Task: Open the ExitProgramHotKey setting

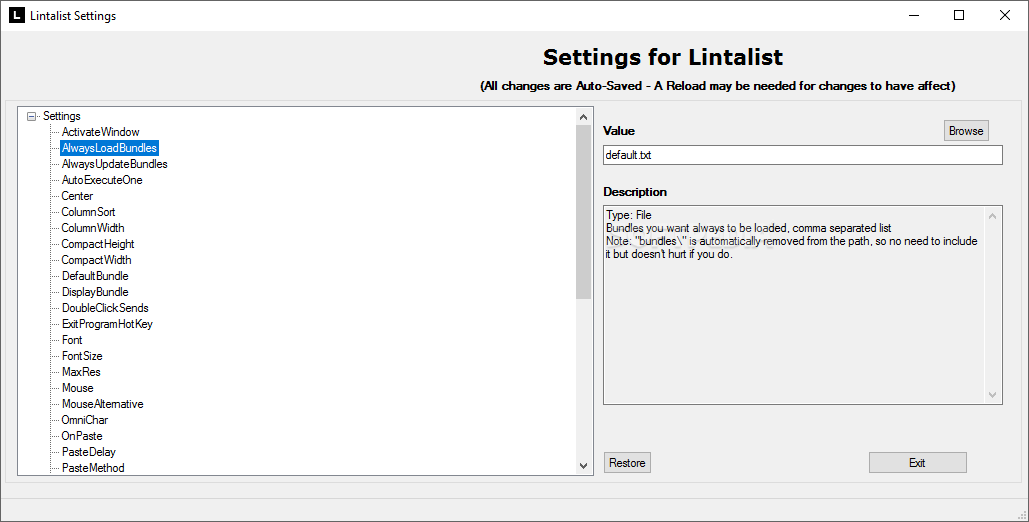Action: [x=107, y=324]
